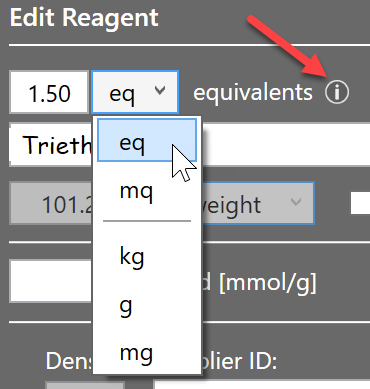Viewport: 370px width, 389px height.
Task: Click the info icon beside equivalents
Action: [x=337, y=92]
